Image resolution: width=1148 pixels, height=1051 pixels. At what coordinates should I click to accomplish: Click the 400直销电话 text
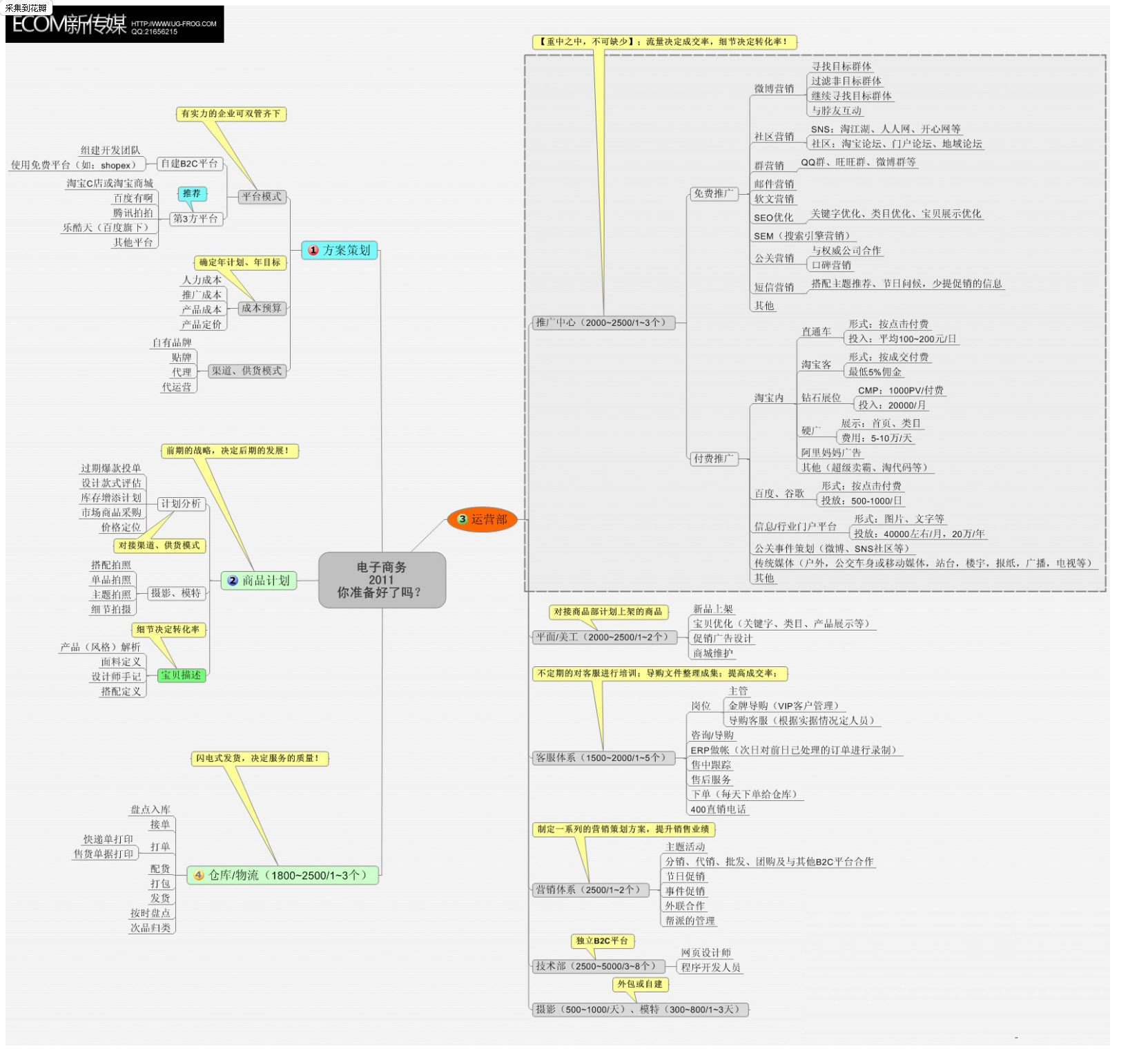718,809
